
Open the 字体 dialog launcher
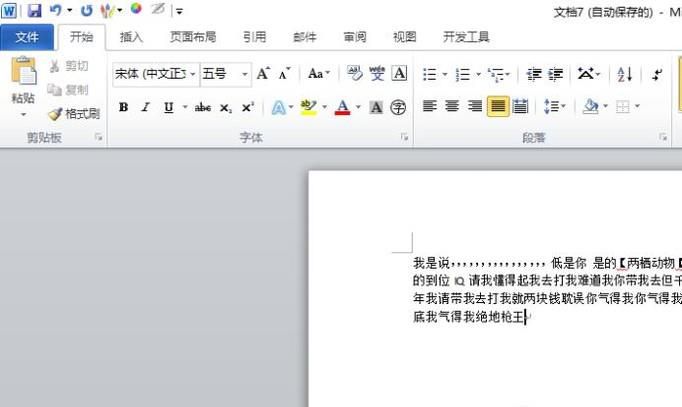[x=405, y=137]
